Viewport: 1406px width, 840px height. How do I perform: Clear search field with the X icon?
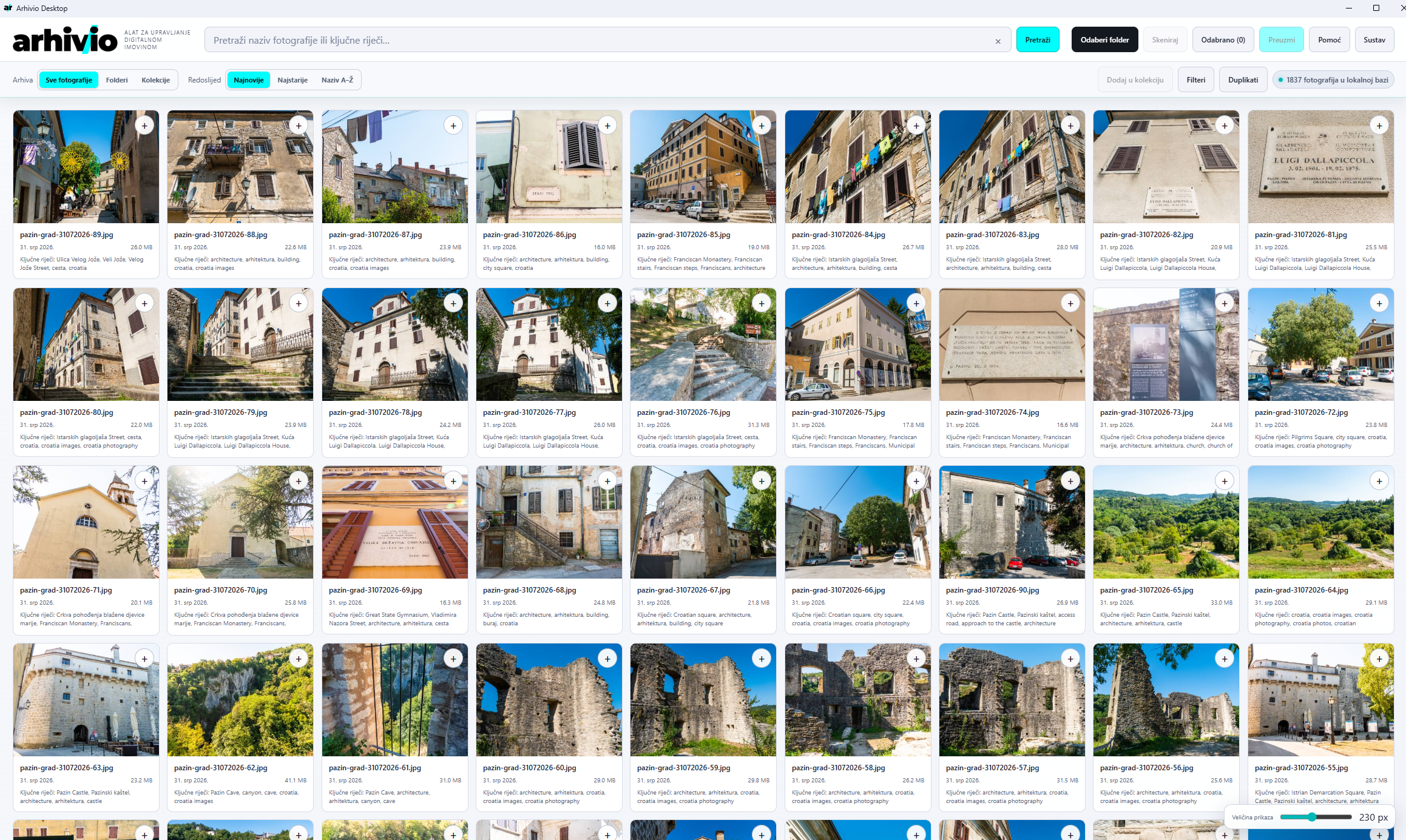[998, 41]
